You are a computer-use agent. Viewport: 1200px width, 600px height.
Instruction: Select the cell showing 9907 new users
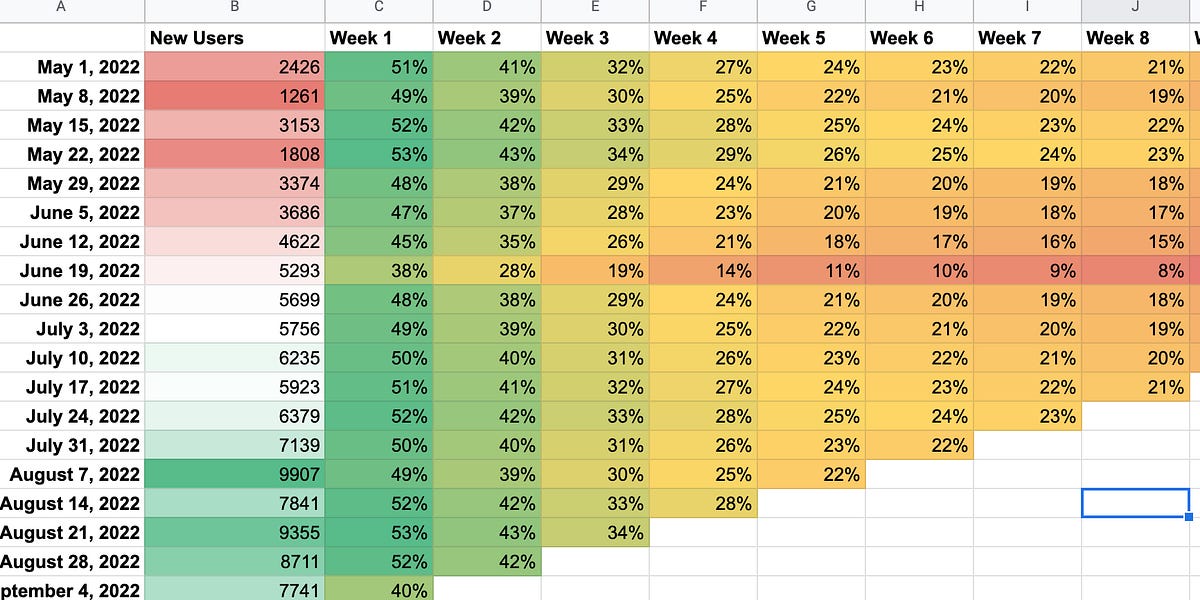tap(235, 474)
